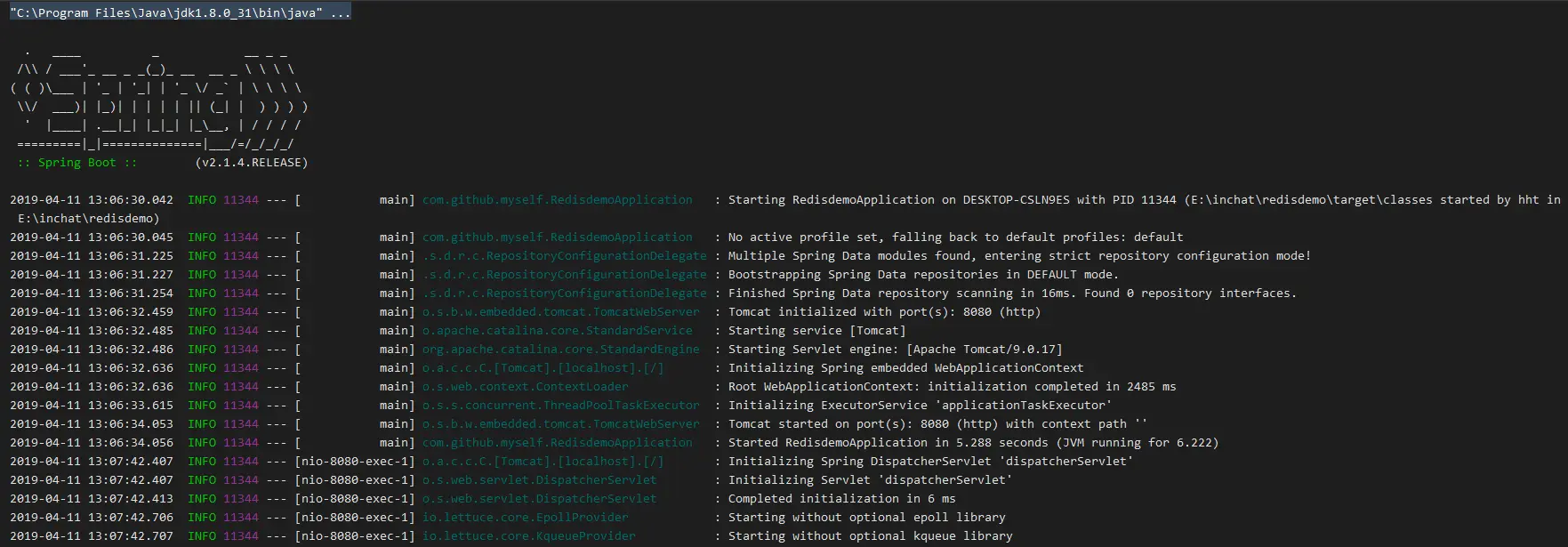Click the first TomcatWebServer logger at 13:06:32.459
This screenshot has width=1568, height=547.
click(560, 312)
